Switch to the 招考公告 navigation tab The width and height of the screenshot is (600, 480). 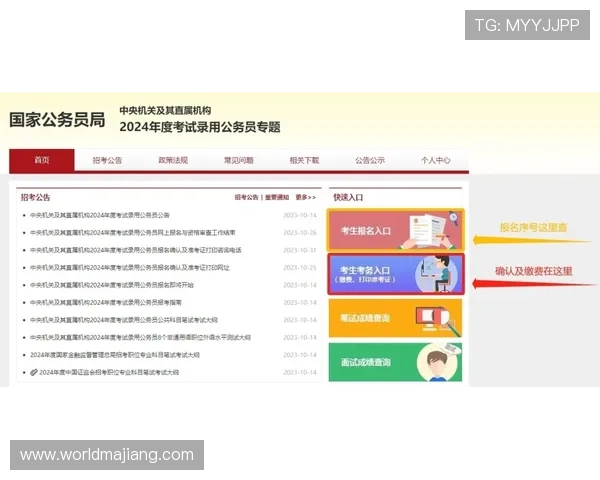click(x=107, y=160)
